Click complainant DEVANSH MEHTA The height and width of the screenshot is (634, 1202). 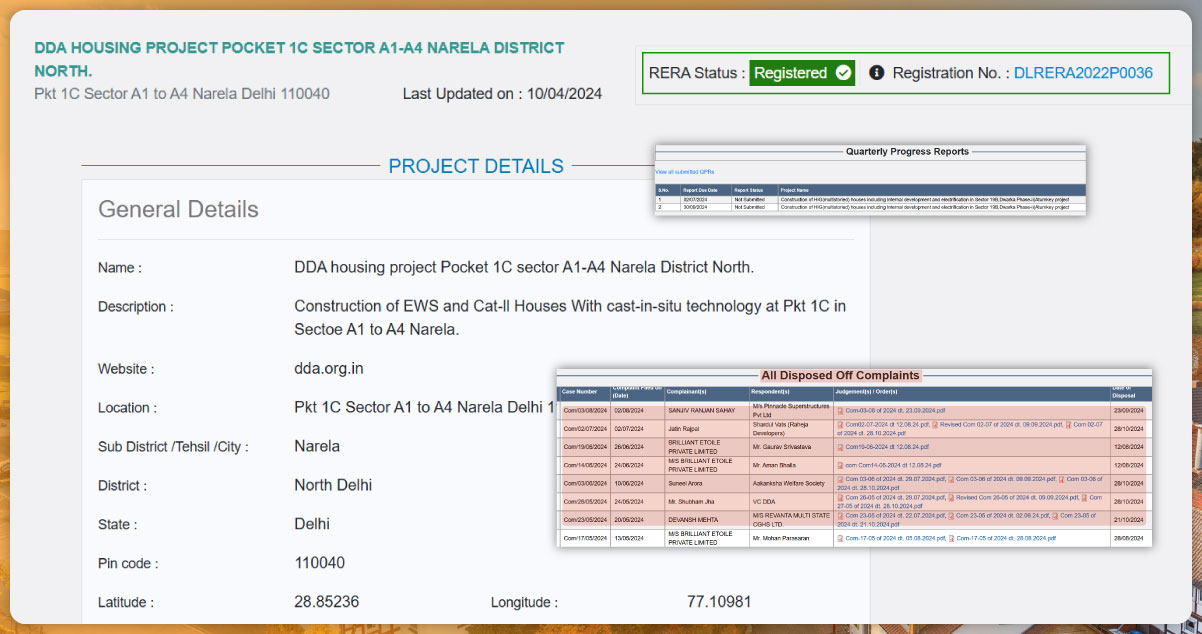click(693, 520)
